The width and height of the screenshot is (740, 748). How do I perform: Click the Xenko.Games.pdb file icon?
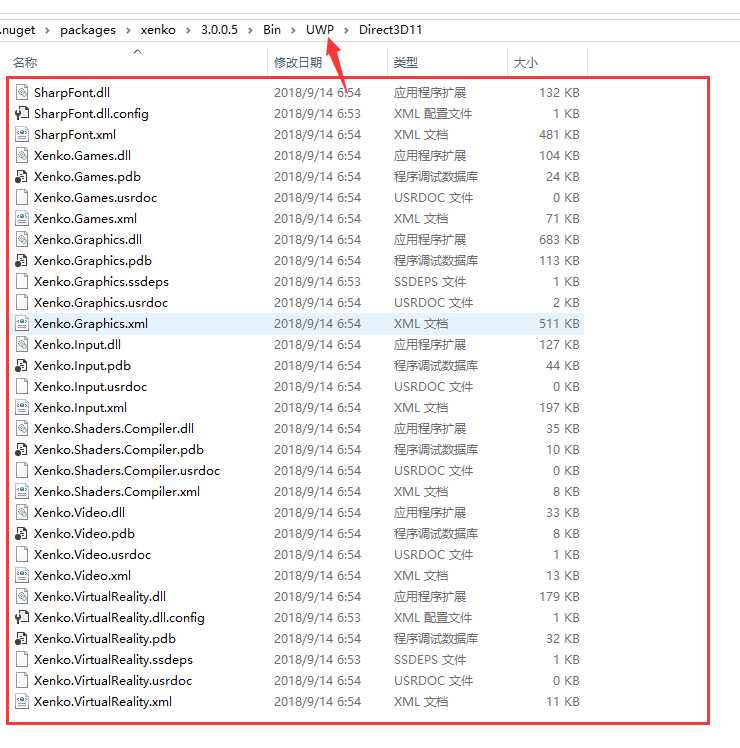(x=22, y=177)
